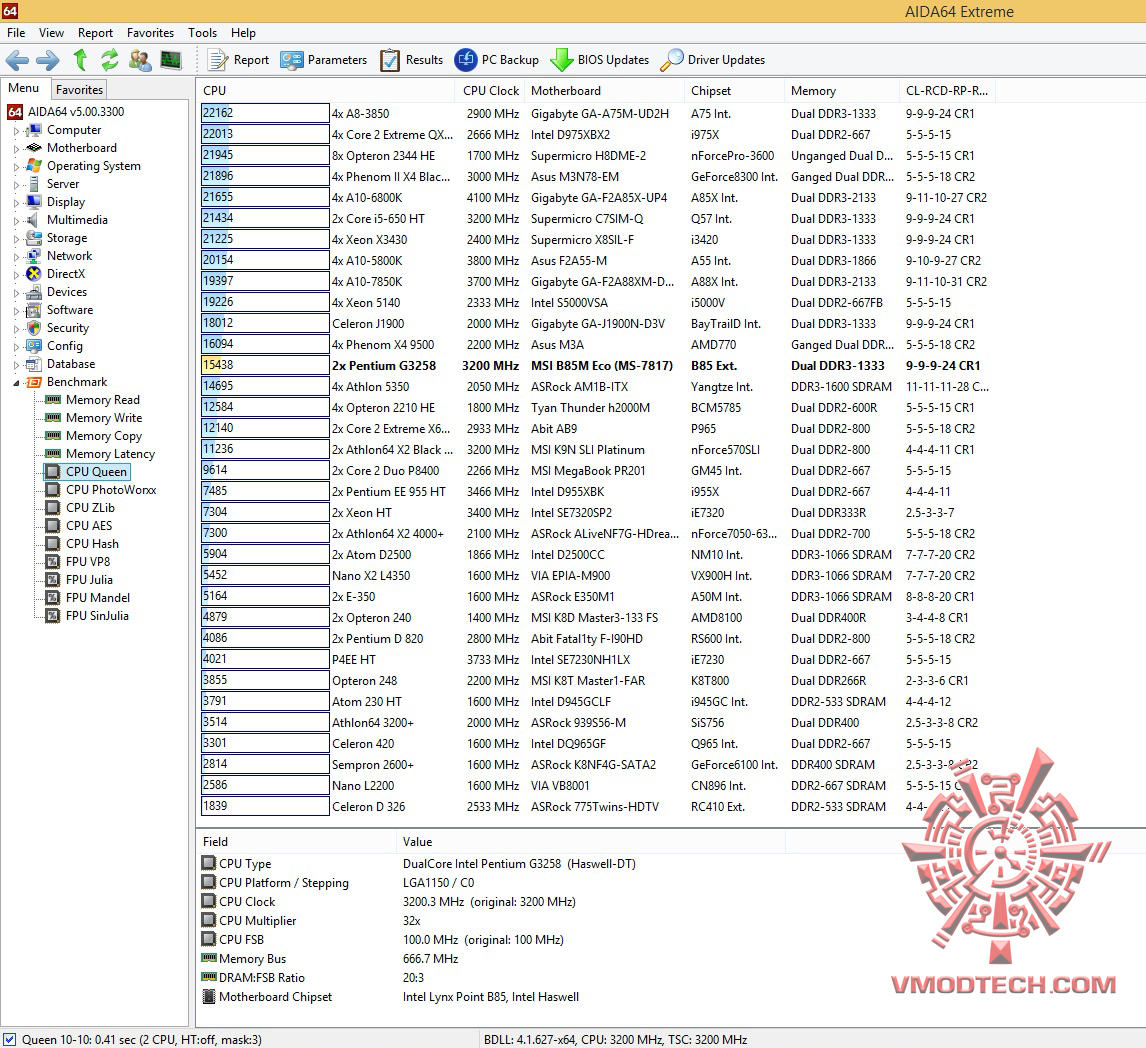The width and height of the screenshot is (1146, 1048).
Task: Expand the Multimedia tree node
Action: coord(16,221)
